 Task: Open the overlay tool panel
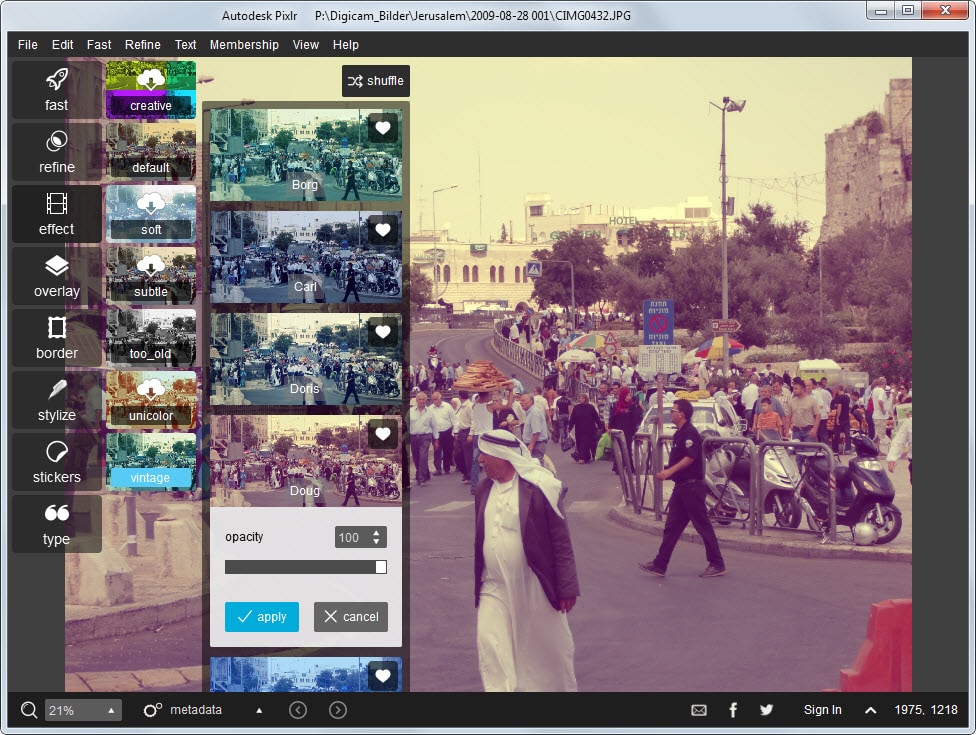(x=57, y=276)
